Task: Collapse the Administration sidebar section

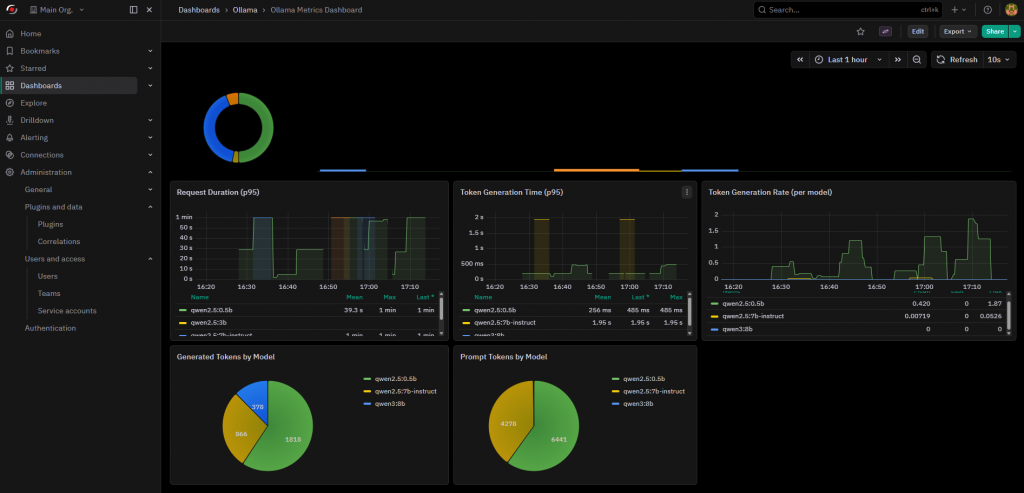Action: coord(150,172)
